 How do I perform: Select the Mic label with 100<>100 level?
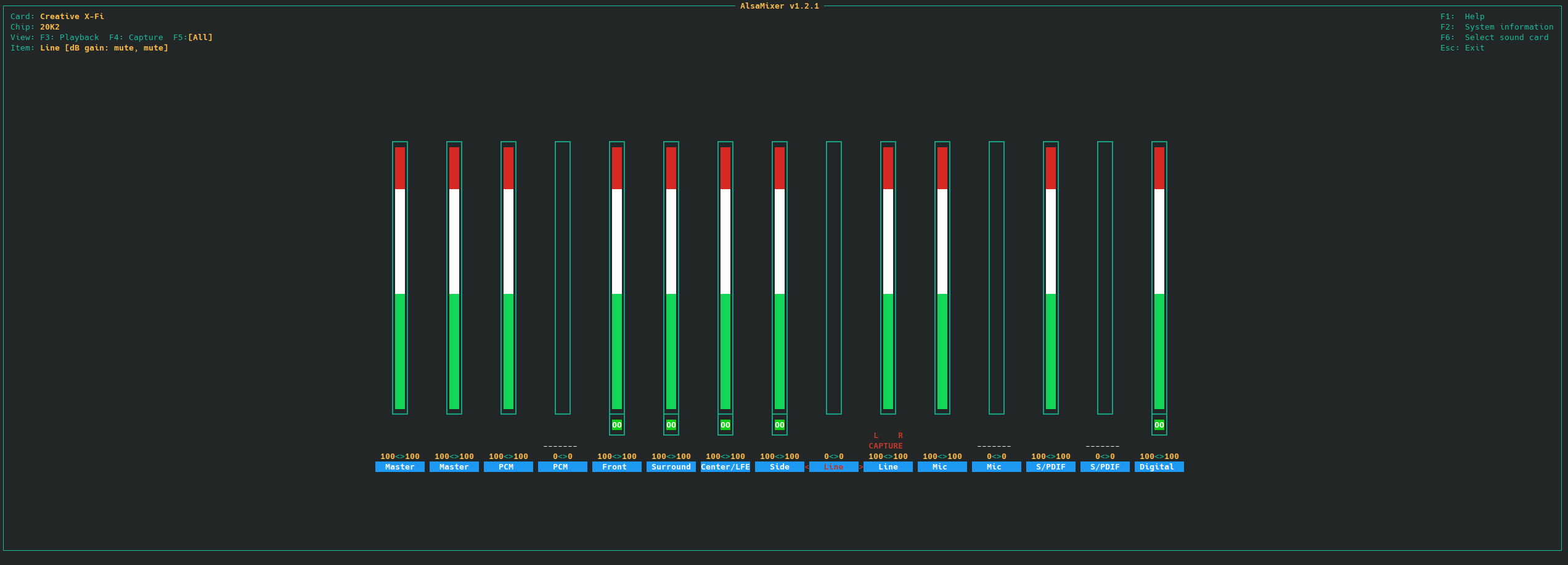click(x=942, y=467)
